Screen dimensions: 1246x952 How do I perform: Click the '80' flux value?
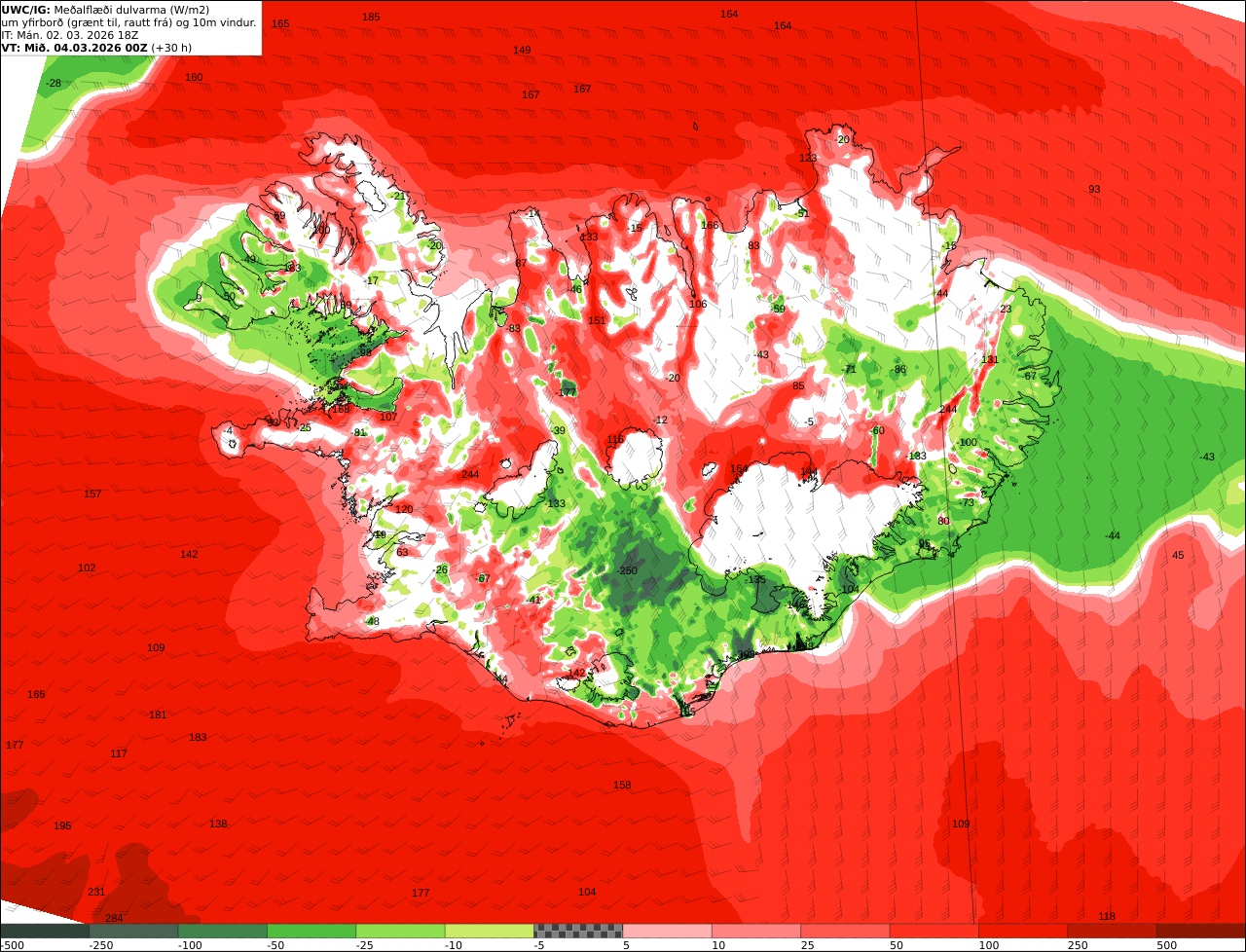pyautogui.click(x=943, y=522)
